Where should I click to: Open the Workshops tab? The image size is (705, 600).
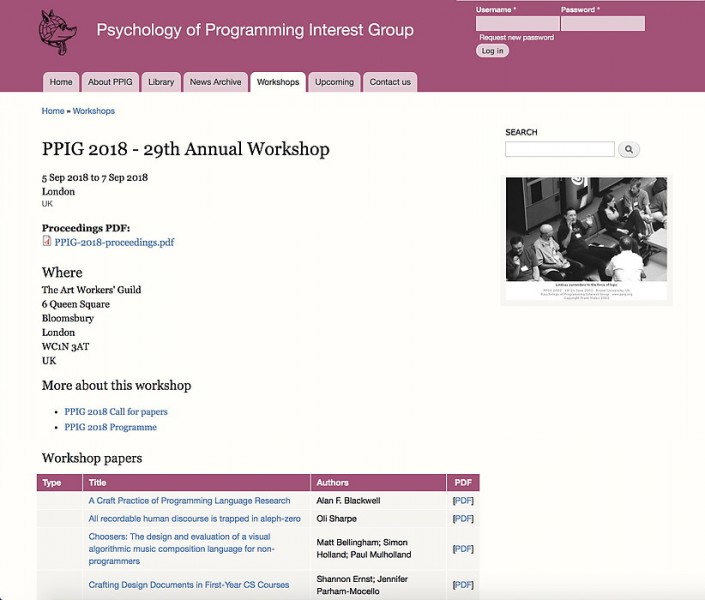(x=277, y=82)
